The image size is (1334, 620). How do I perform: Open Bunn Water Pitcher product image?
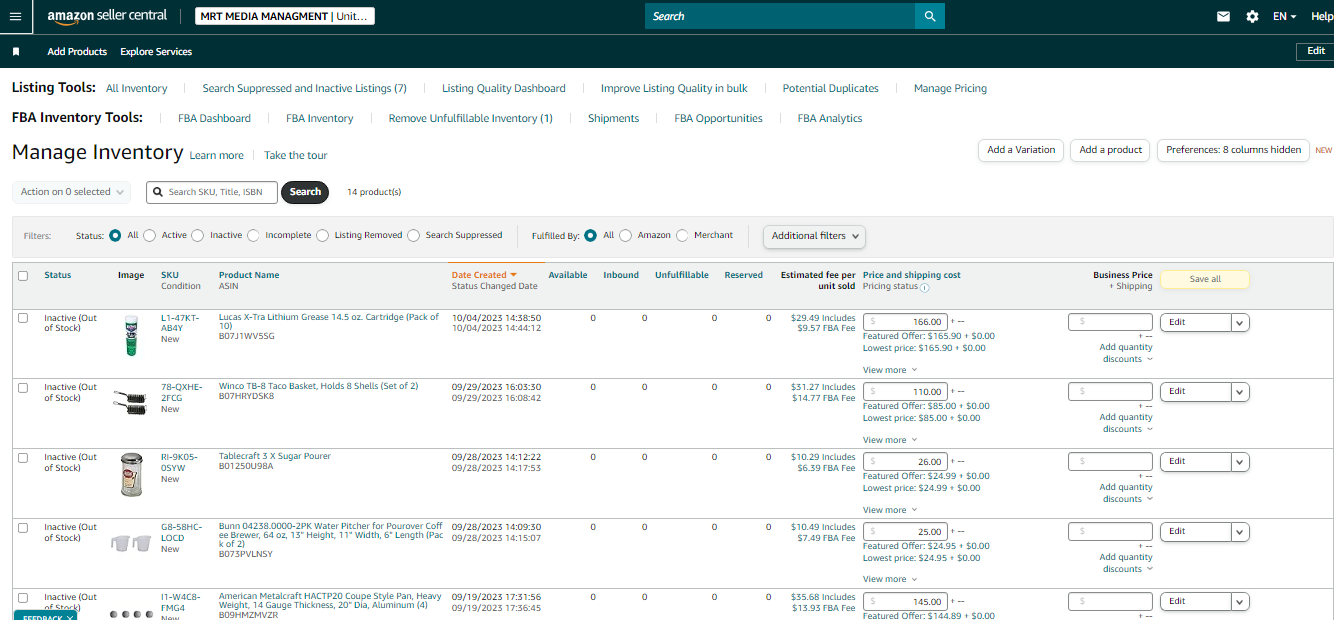click(129, 543)
